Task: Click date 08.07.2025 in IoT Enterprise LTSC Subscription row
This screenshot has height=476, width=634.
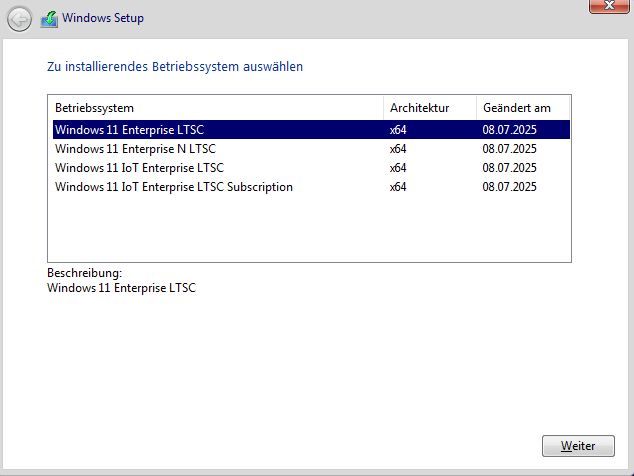Action: pyautogui.click(x=509, y=187)
